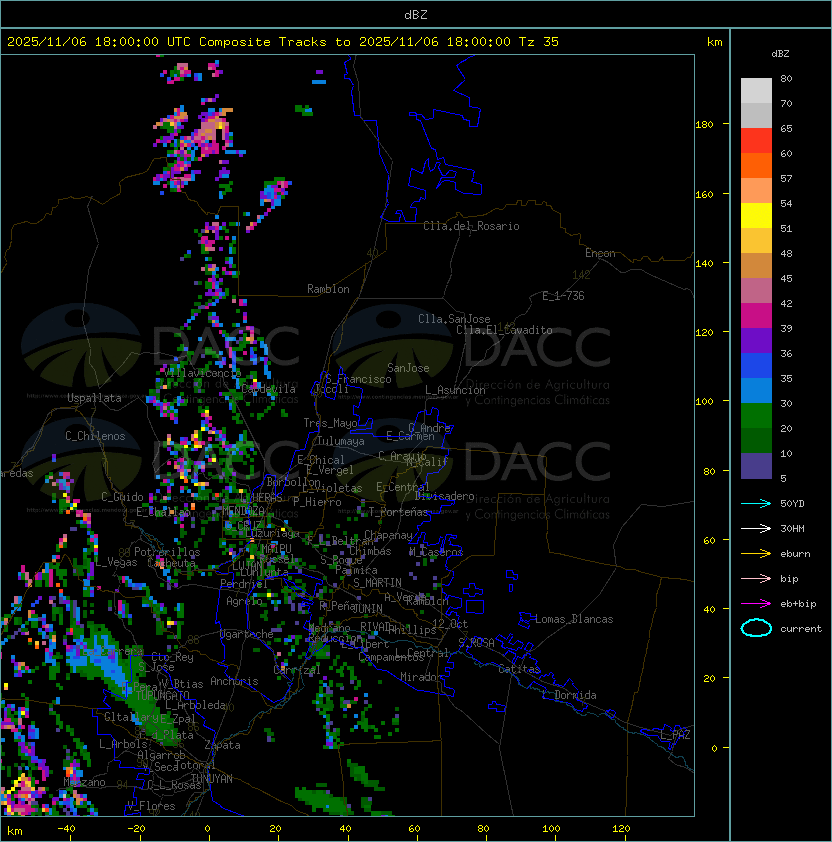The height and width of the screenshot is (842, 832).
Task: Click the legend value '48'
Action: (786, 253)
